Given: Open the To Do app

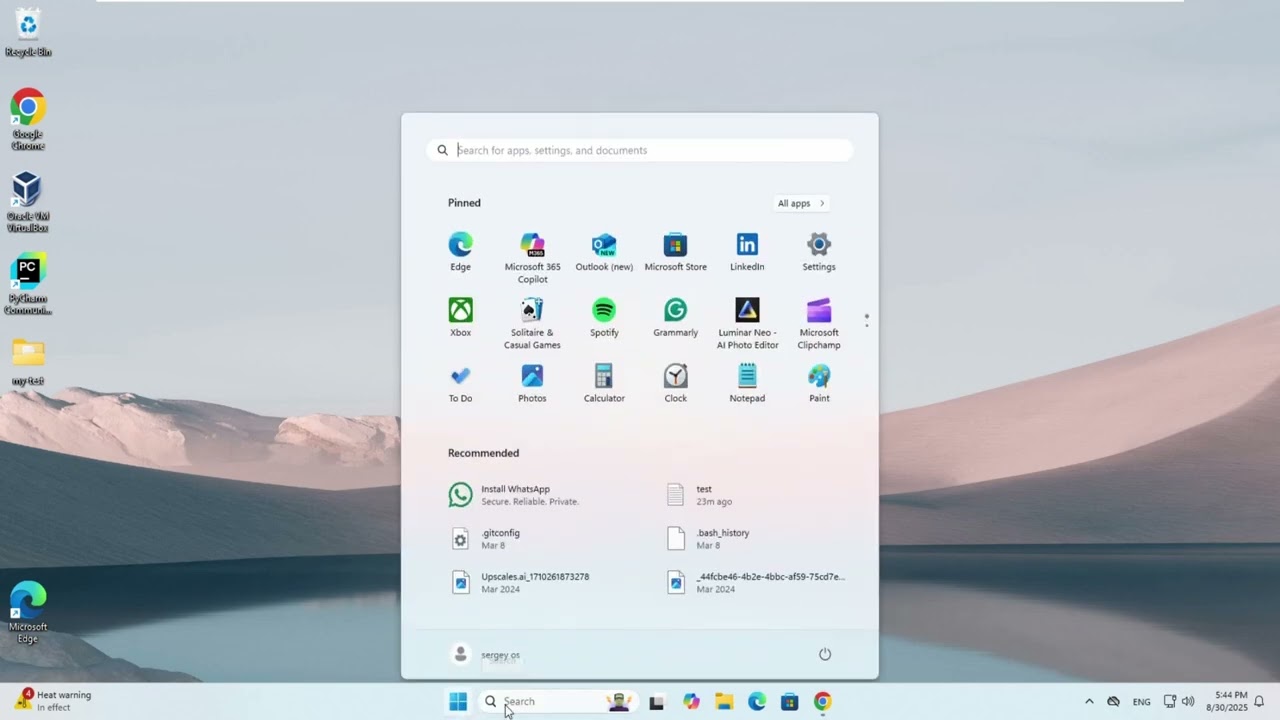Looking at the screenshot, I should (460, 384).
